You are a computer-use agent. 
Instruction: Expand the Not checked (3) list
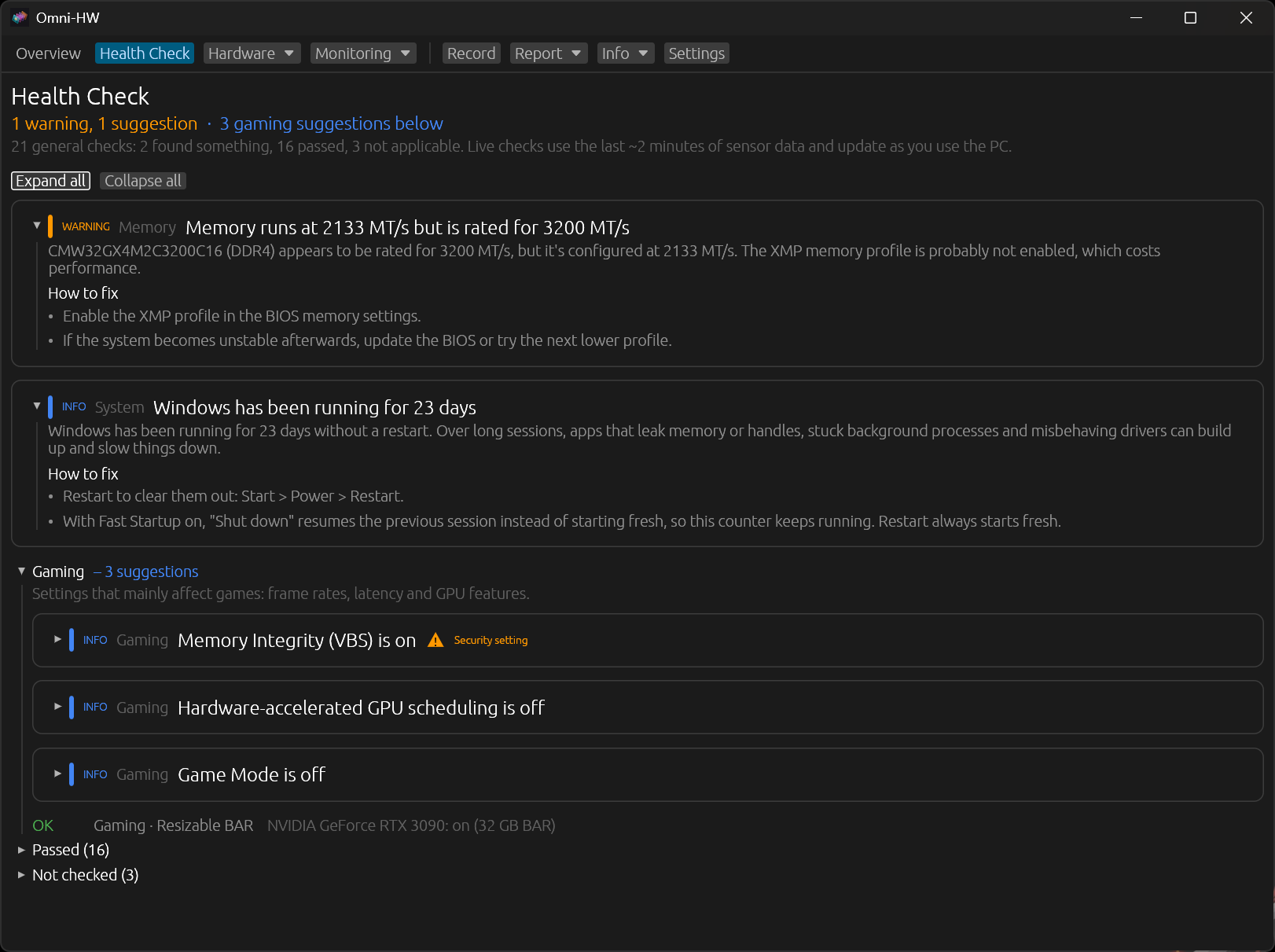(x=21, y=875)
